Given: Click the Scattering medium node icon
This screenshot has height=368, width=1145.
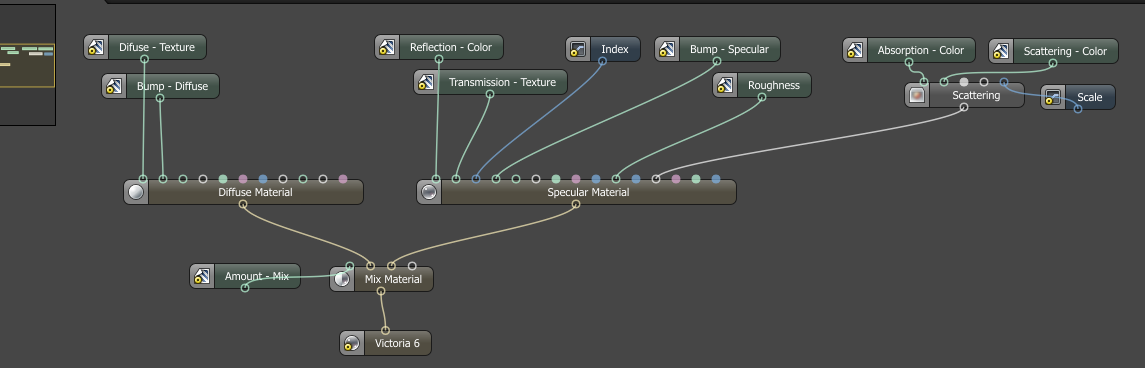Looking at the screenshot, I should [917, 96].
